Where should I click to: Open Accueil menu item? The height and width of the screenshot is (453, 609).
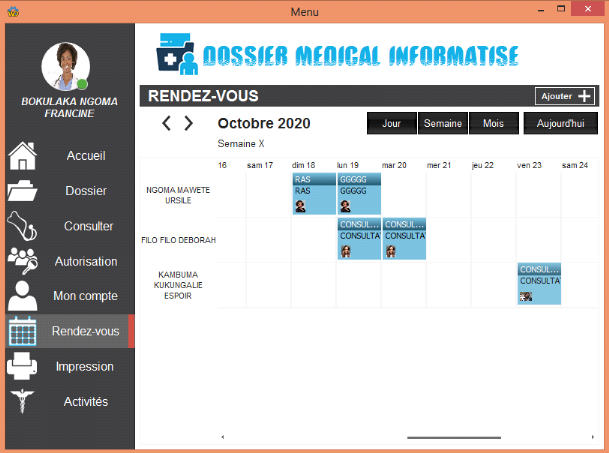point(86,156)
